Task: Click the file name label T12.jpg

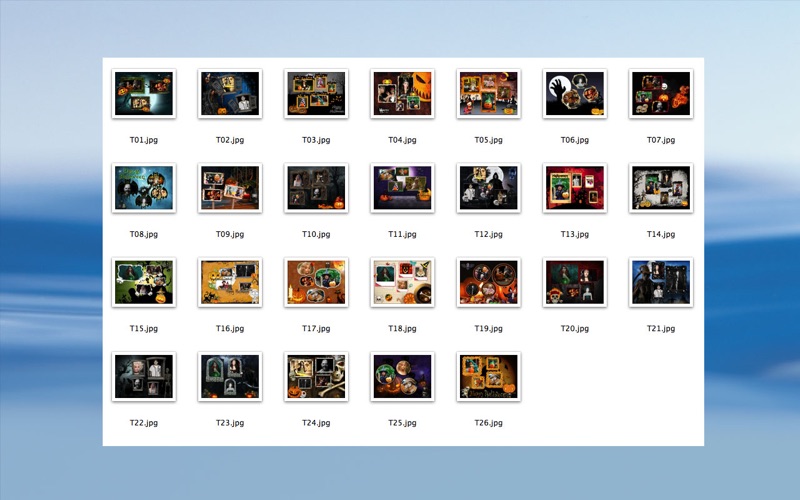Action: click(x=489, y=234)
